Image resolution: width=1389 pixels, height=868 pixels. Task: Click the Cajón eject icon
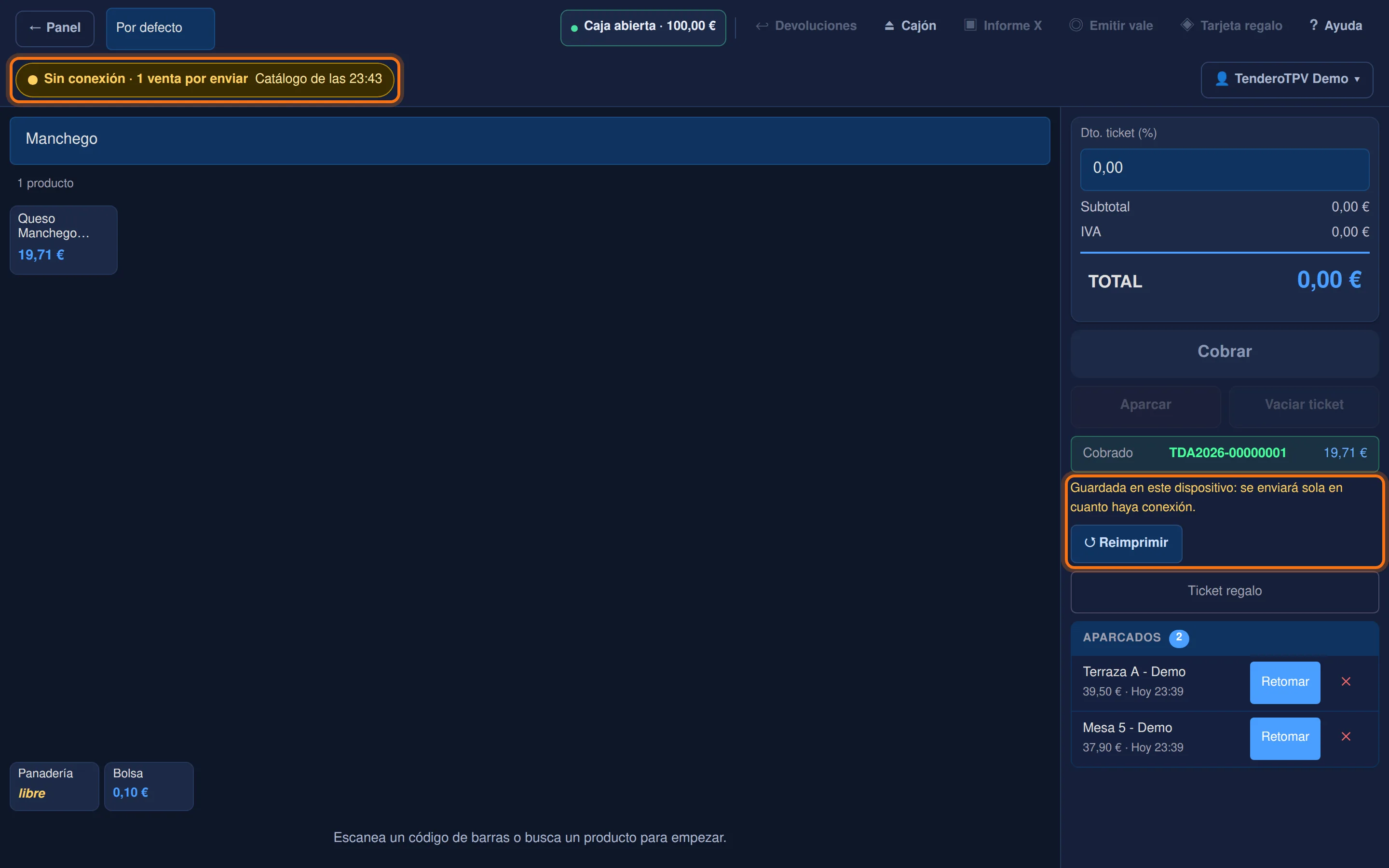pos(889,26)
